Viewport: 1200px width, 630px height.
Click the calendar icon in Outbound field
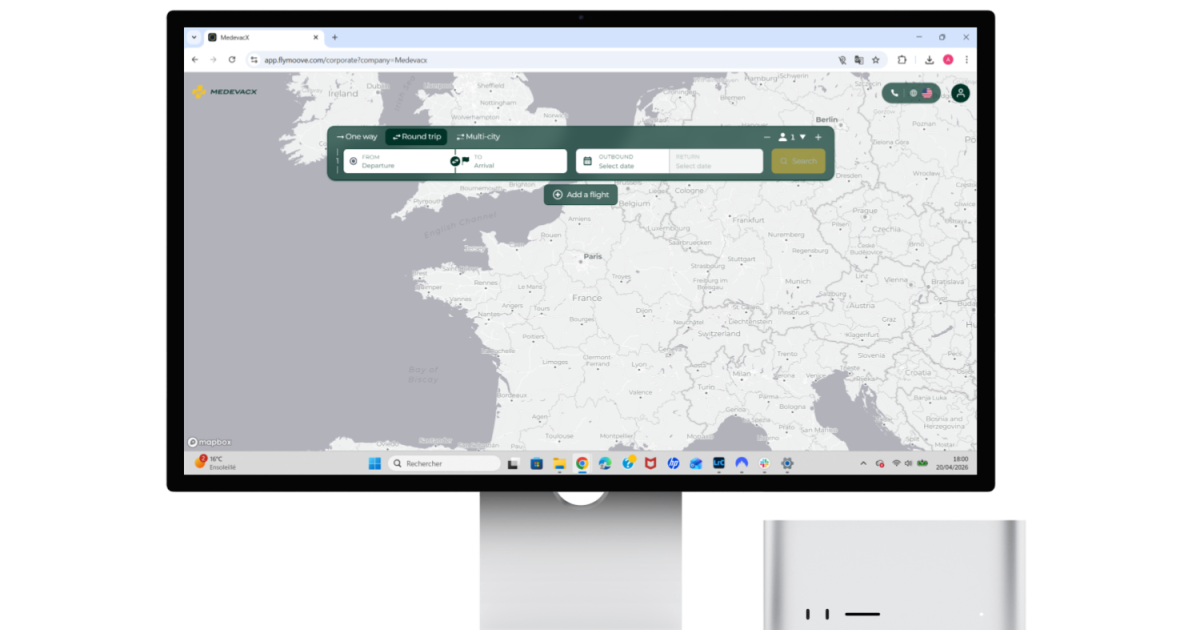coord(586,160)
